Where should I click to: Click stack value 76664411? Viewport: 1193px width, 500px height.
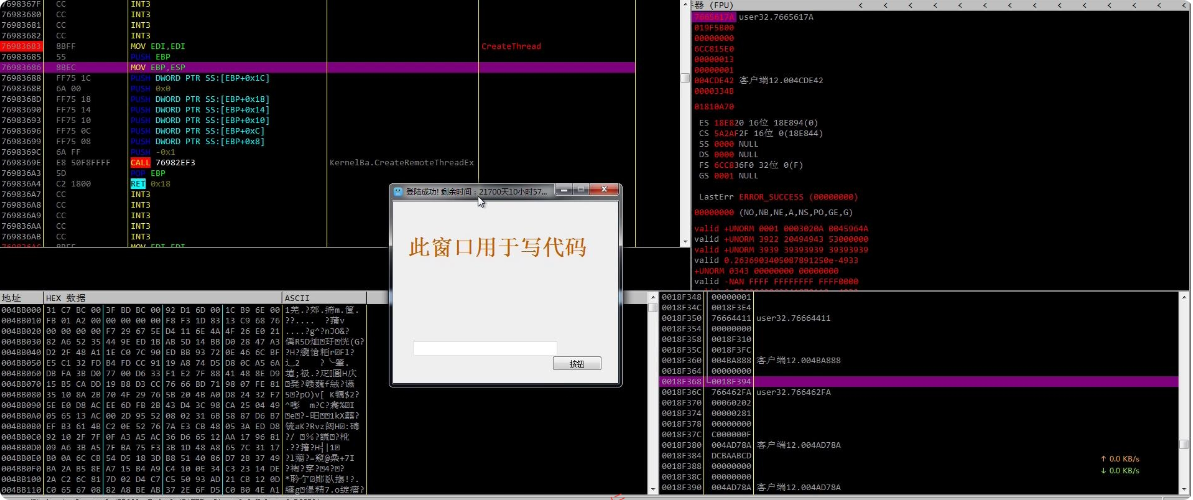pos(731,317)
